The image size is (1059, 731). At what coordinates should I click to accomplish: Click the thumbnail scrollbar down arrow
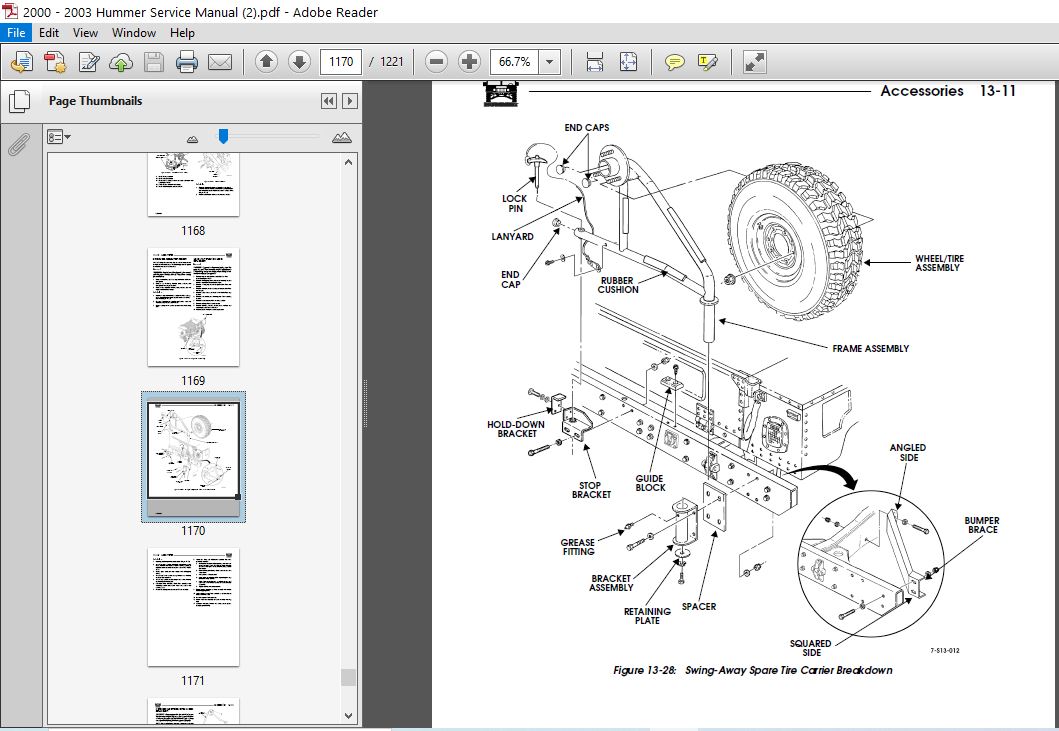coord(348,715)
